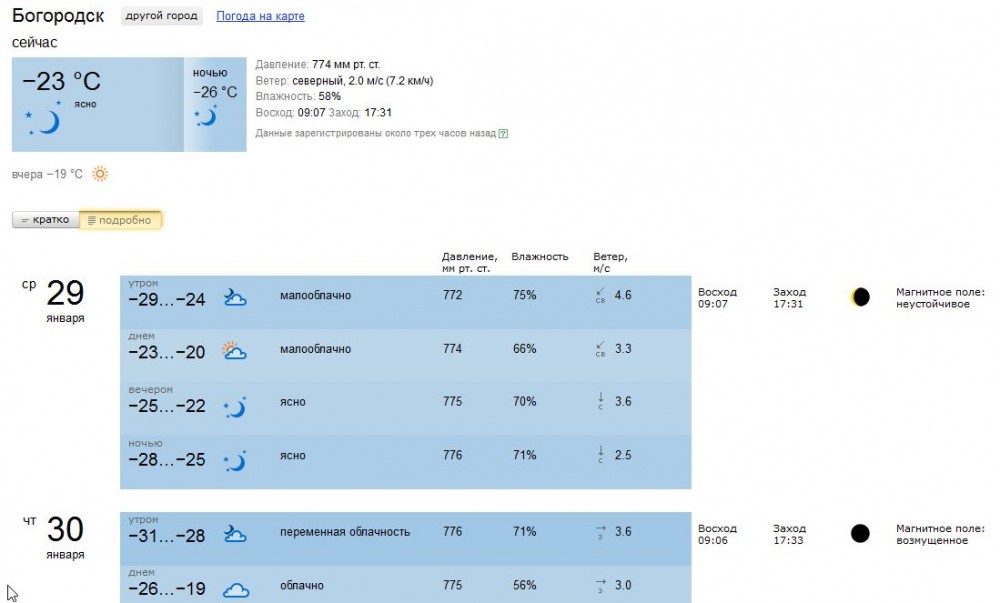Click the sun icon beside yesterday's −19 °C
Viewport: 1000px width, 603px height.
(100, 174)
